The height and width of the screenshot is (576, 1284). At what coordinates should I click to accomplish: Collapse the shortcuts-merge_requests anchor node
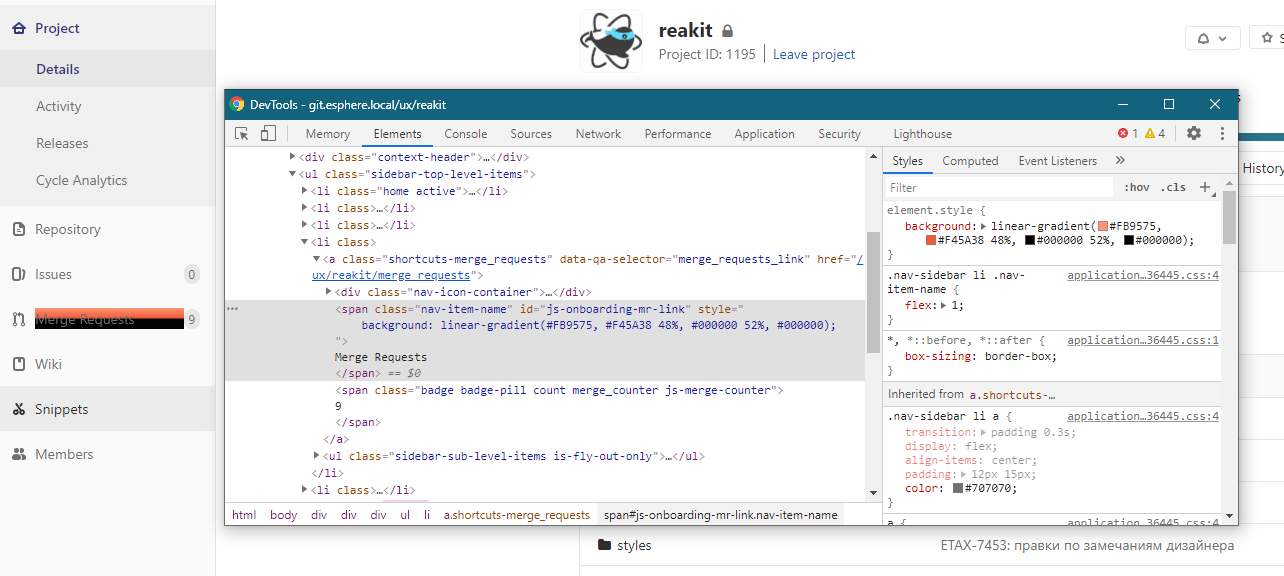click(317, 259)
